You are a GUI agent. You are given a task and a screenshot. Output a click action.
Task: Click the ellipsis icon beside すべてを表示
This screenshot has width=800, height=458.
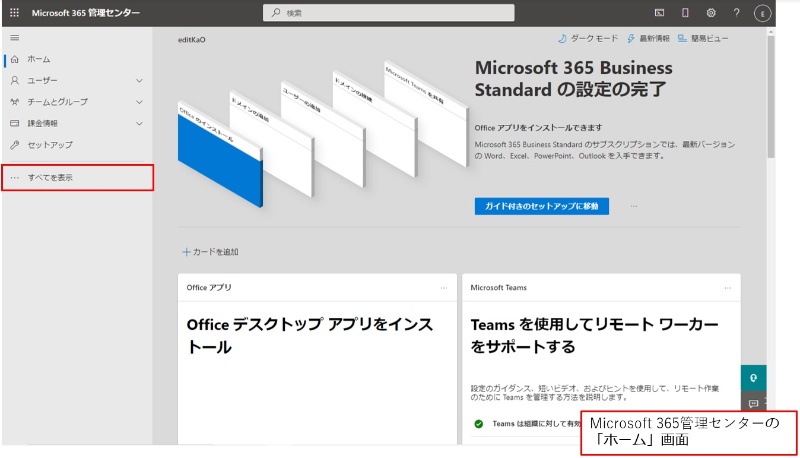(x=15, y=177)
